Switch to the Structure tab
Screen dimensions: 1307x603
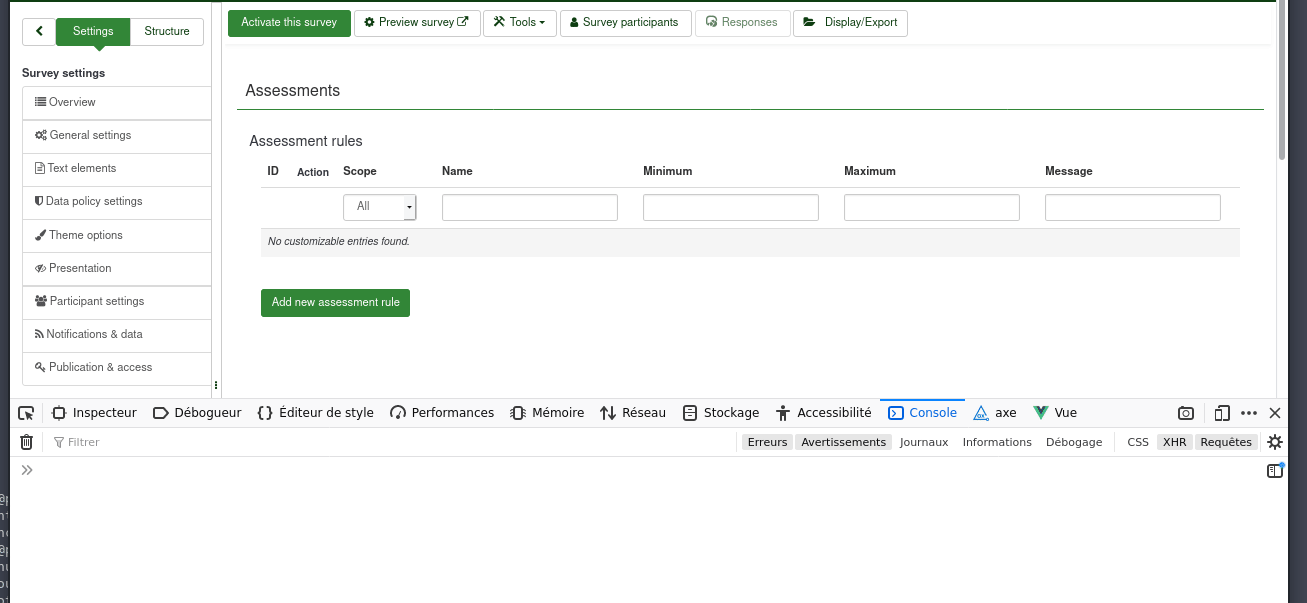(x=167, y=31)
